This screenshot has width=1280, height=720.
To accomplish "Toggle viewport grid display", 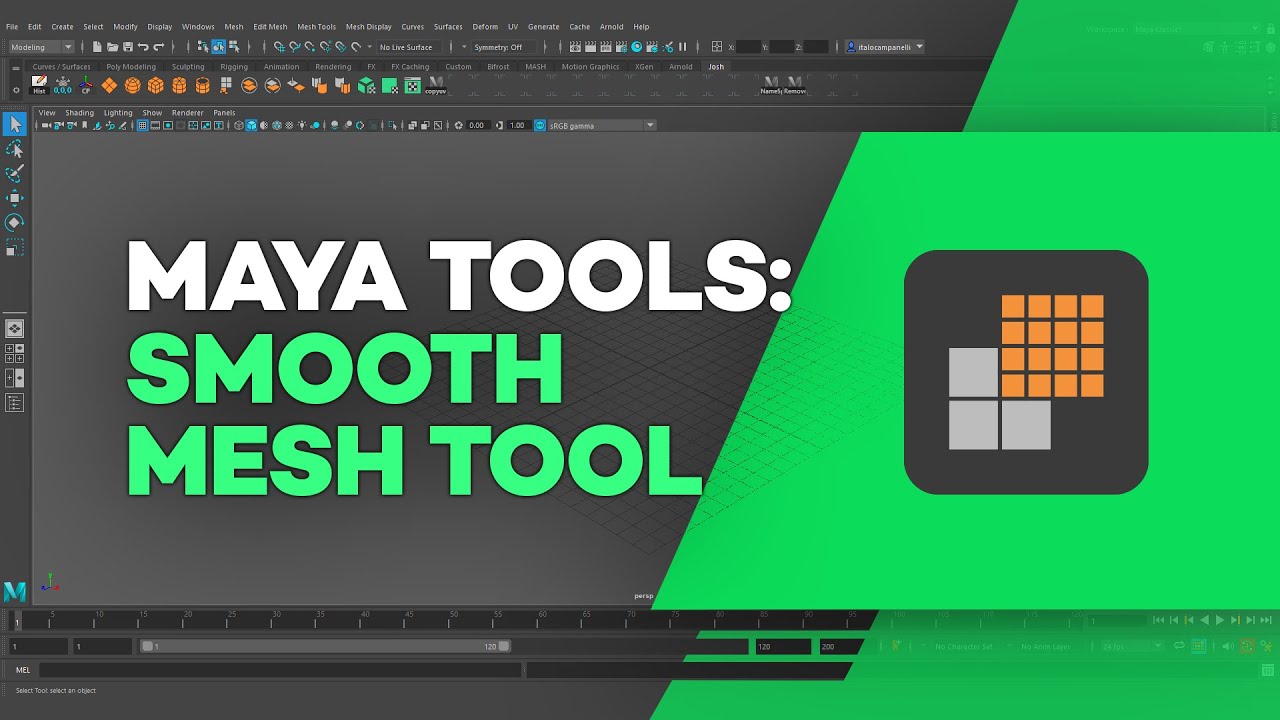I will (x=143, y=125).
